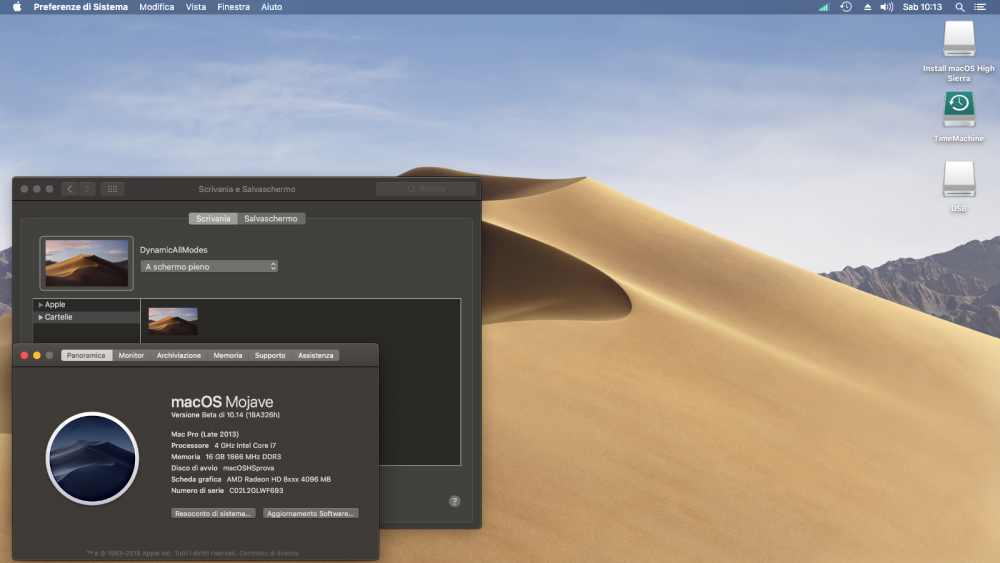1000x563 pixels.
Task: Switch to the Archiviazione tab
Action: point(179,355)
